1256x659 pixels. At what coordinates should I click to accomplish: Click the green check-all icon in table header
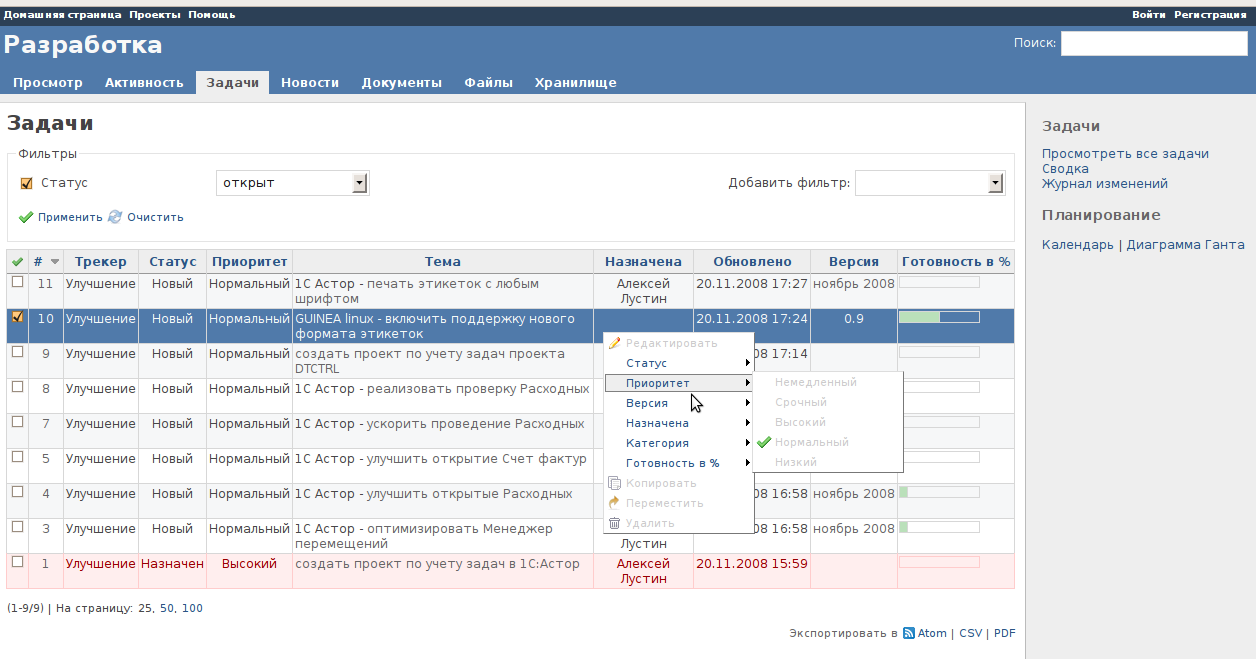coord(17,262)
